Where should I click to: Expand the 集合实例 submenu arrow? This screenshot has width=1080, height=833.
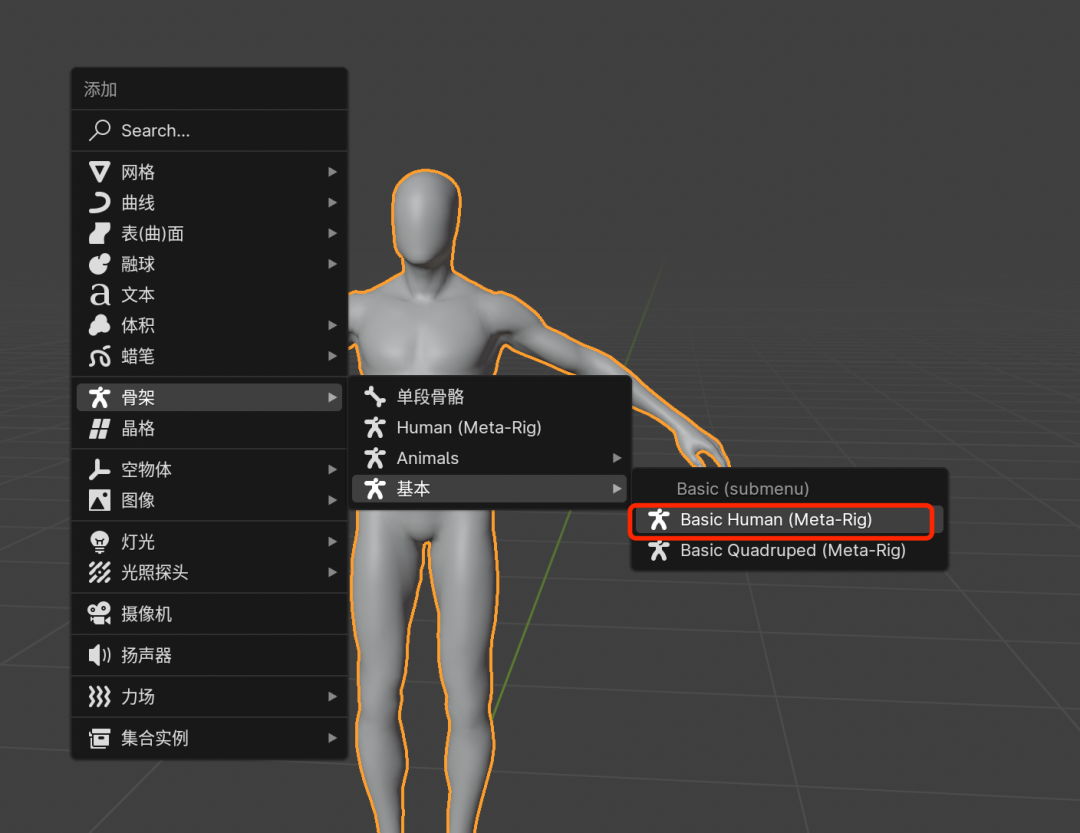click(x=333, y=738)
